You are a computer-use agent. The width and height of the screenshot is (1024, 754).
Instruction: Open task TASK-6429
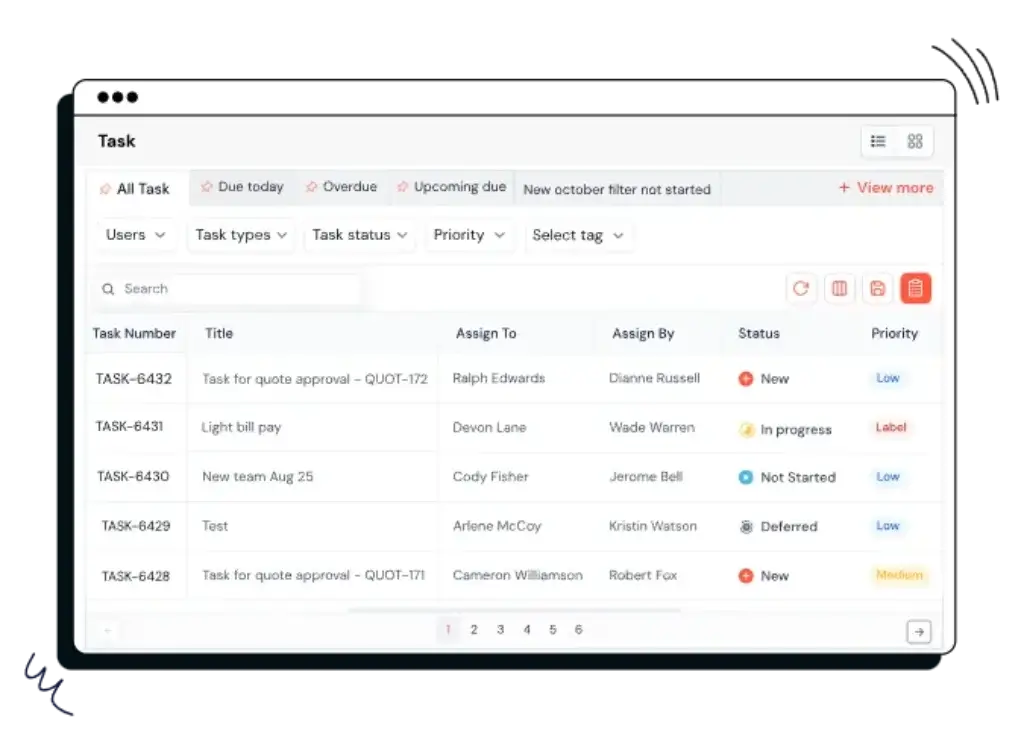pos(136,526)
